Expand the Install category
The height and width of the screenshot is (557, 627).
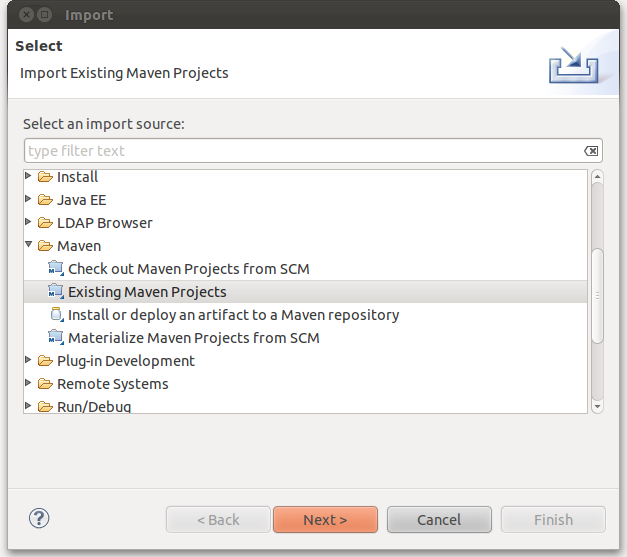[29, 177]
